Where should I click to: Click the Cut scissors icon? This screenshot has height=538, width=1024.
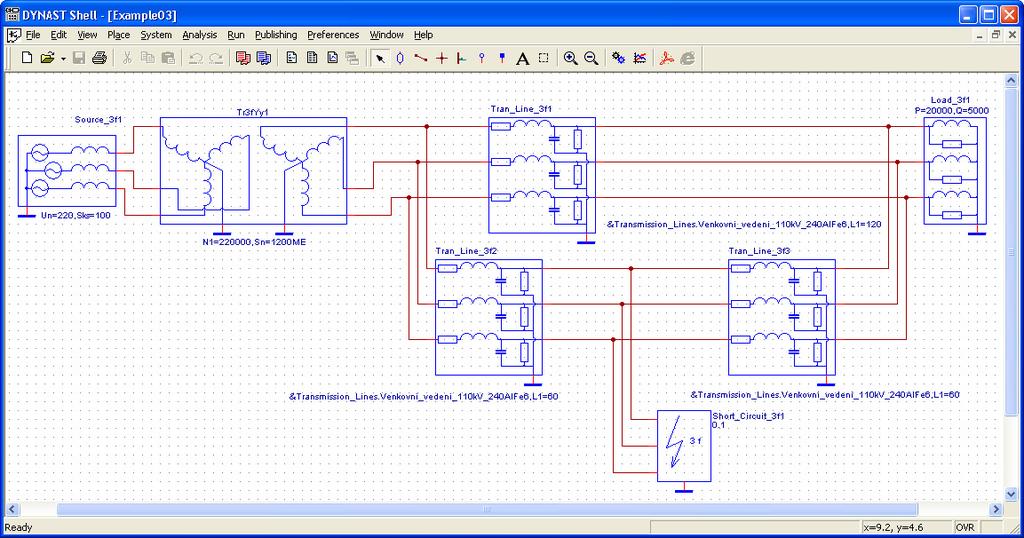click(127, 58)
